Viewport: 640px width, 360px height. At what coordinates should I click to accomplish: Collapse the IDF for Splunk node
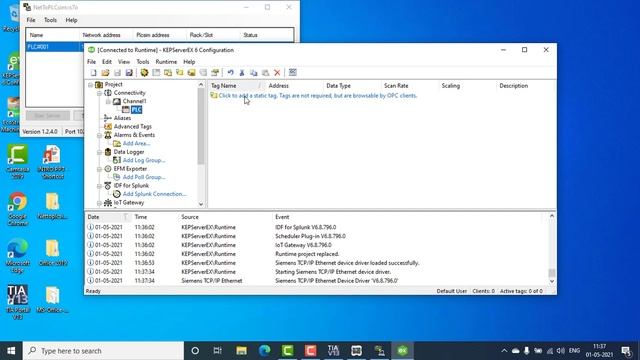[99, 186]
